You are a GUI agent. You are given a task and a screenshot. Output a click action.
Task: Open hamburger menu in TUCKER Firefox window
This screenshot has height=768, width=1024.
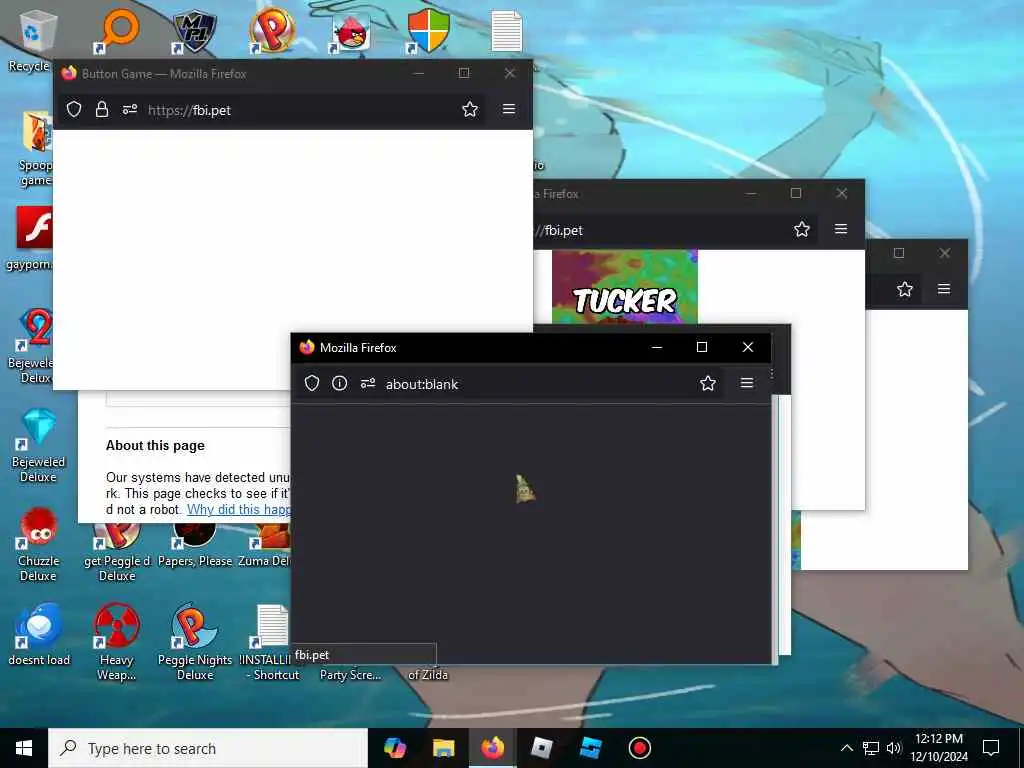(841, 229)
